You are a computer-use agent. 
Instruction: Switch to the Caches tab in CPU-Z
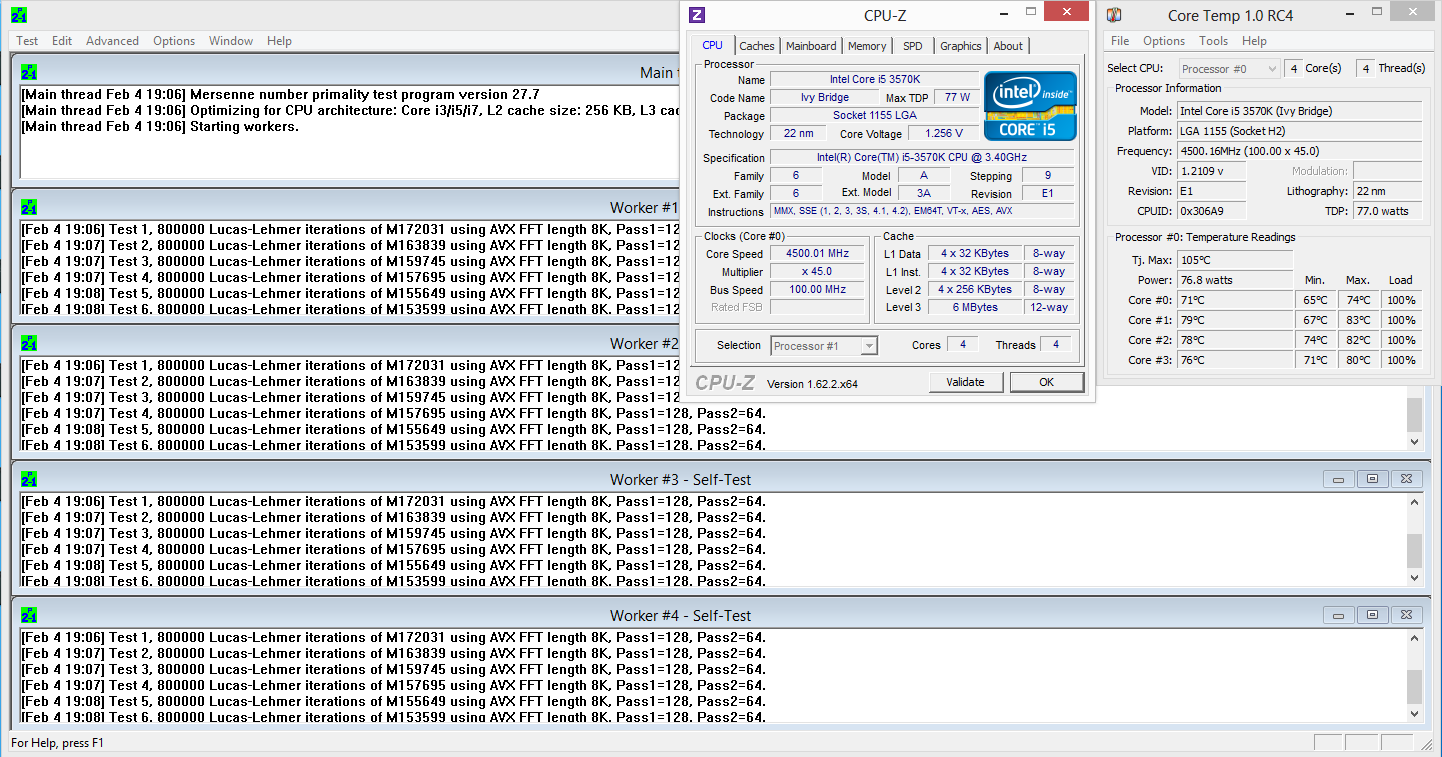[757, 46]
